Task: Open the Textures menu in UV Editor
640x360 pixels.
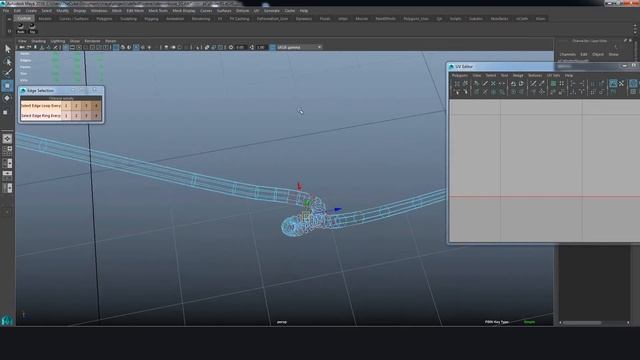Action: [535, 76]
